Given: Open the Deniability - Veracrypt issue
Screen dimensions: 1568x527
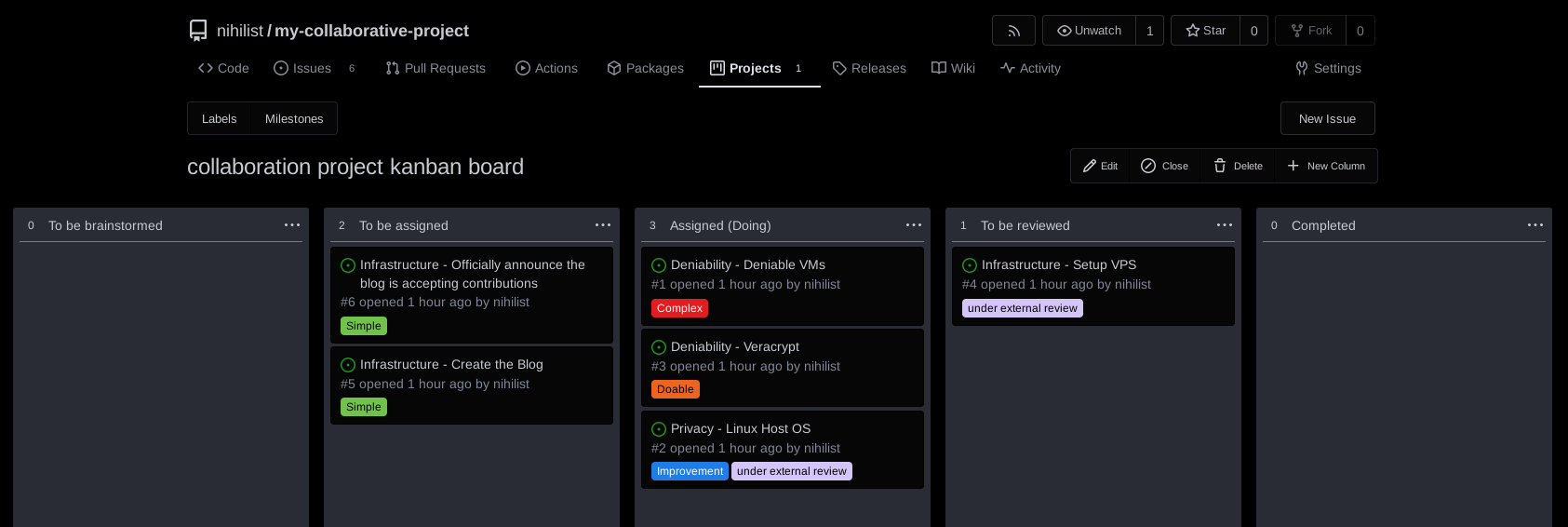Looking at the screenshot, I should point(734,346).
